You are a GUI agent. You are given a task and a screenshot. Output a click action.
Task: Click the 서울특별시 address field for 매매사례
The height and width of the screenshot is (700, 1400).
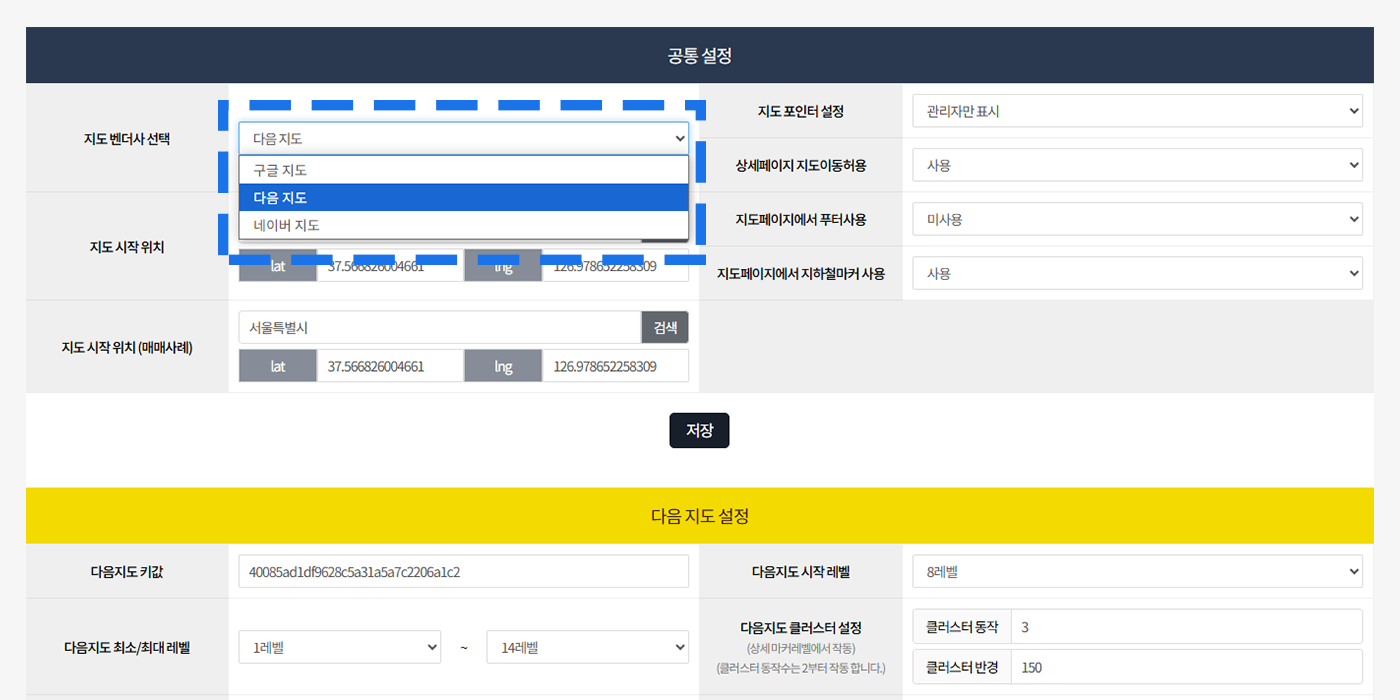tap(440, 327)
